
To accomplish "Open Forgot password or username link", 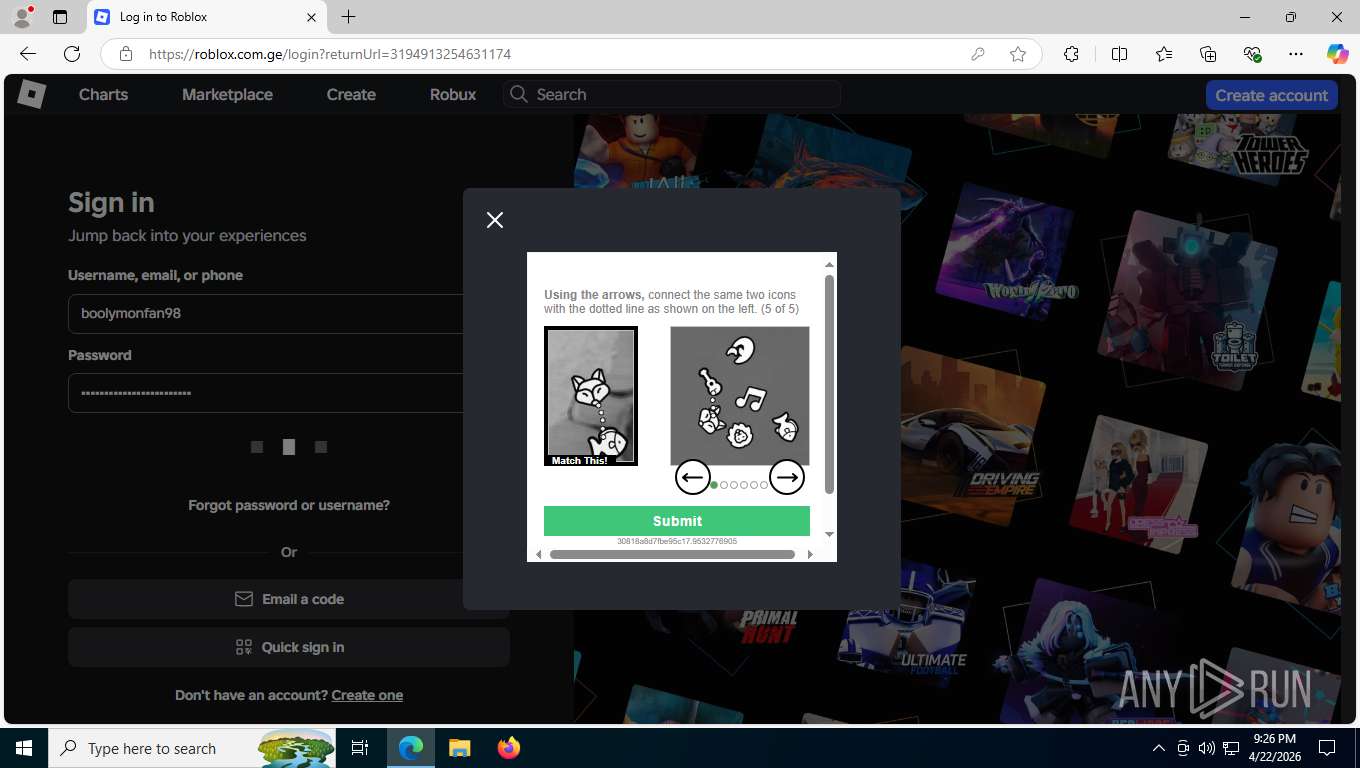I will click(289, 505).
